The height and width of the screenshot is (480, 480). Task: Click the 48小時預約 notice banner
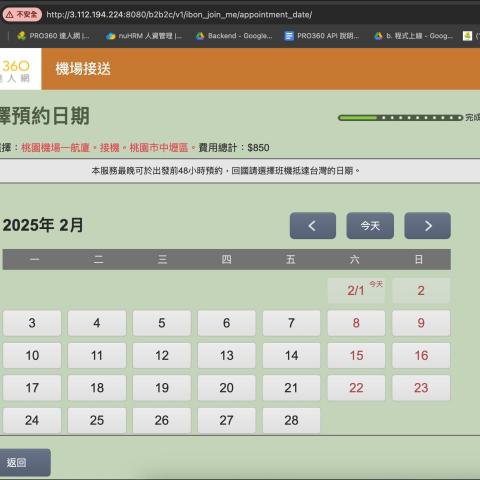click(240, 171)
